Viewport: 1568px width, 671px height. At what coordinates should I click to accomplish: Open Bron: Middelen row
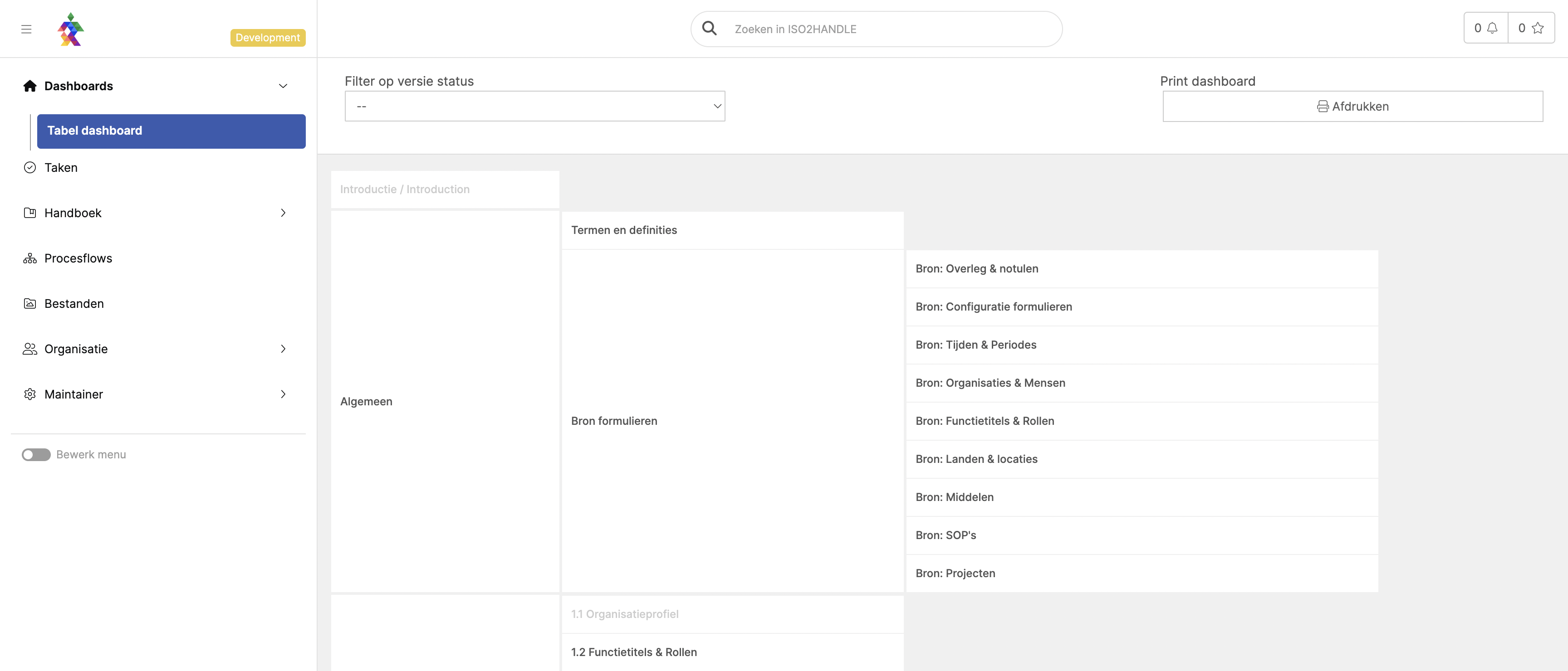[1142, 497]
